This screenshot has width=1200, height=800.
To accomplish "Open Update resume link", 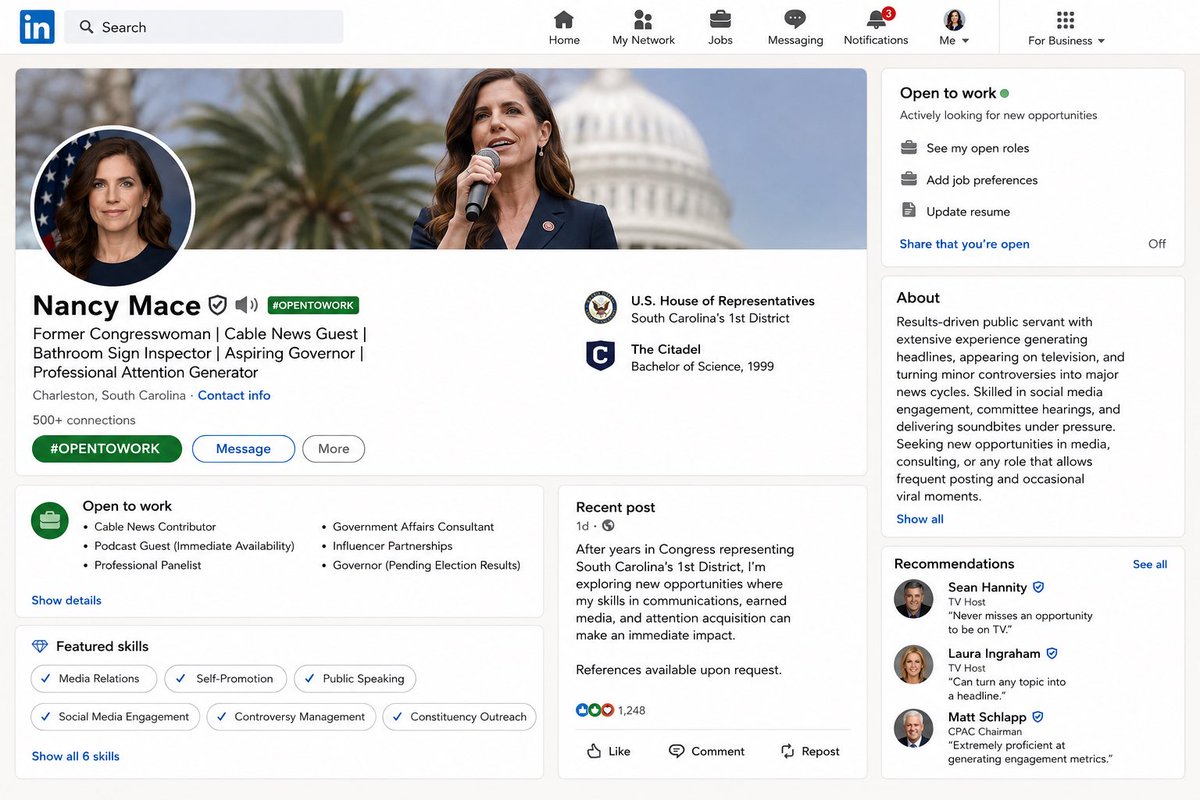I will point(968,212).
